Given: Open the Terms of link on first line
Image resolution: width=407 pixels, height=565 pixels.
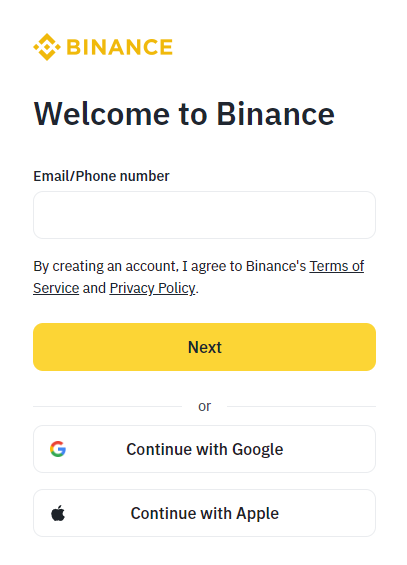Looking at the screenshot, I should (336, 266).
